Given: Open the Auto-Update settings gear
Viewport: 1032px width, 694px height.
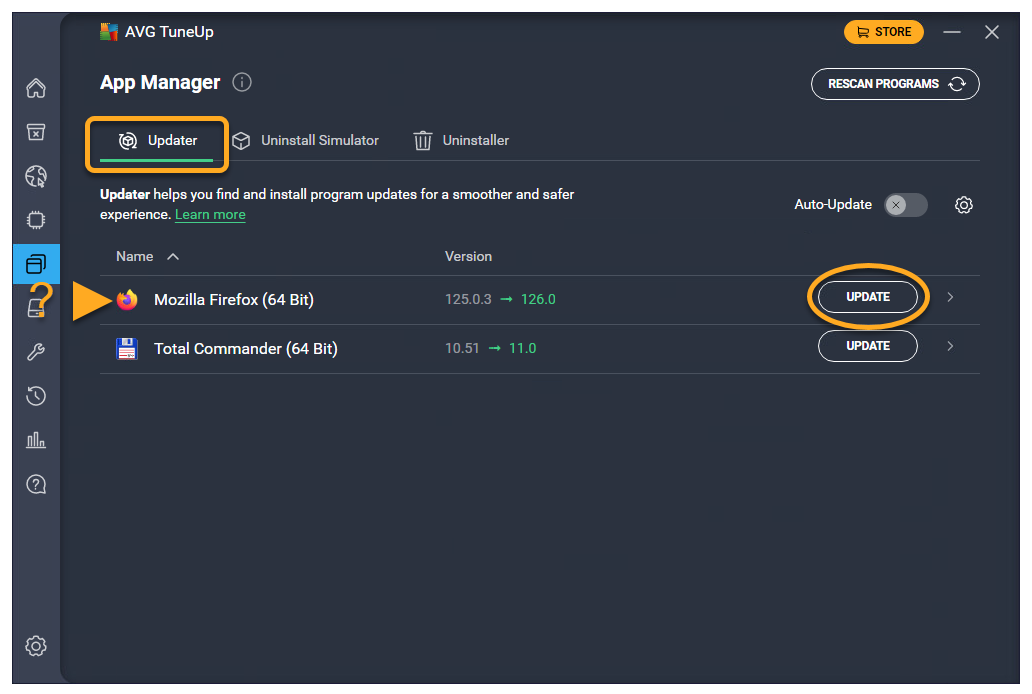Looking at the screenshot, I should pyautogui.click(x=963, y=205).
